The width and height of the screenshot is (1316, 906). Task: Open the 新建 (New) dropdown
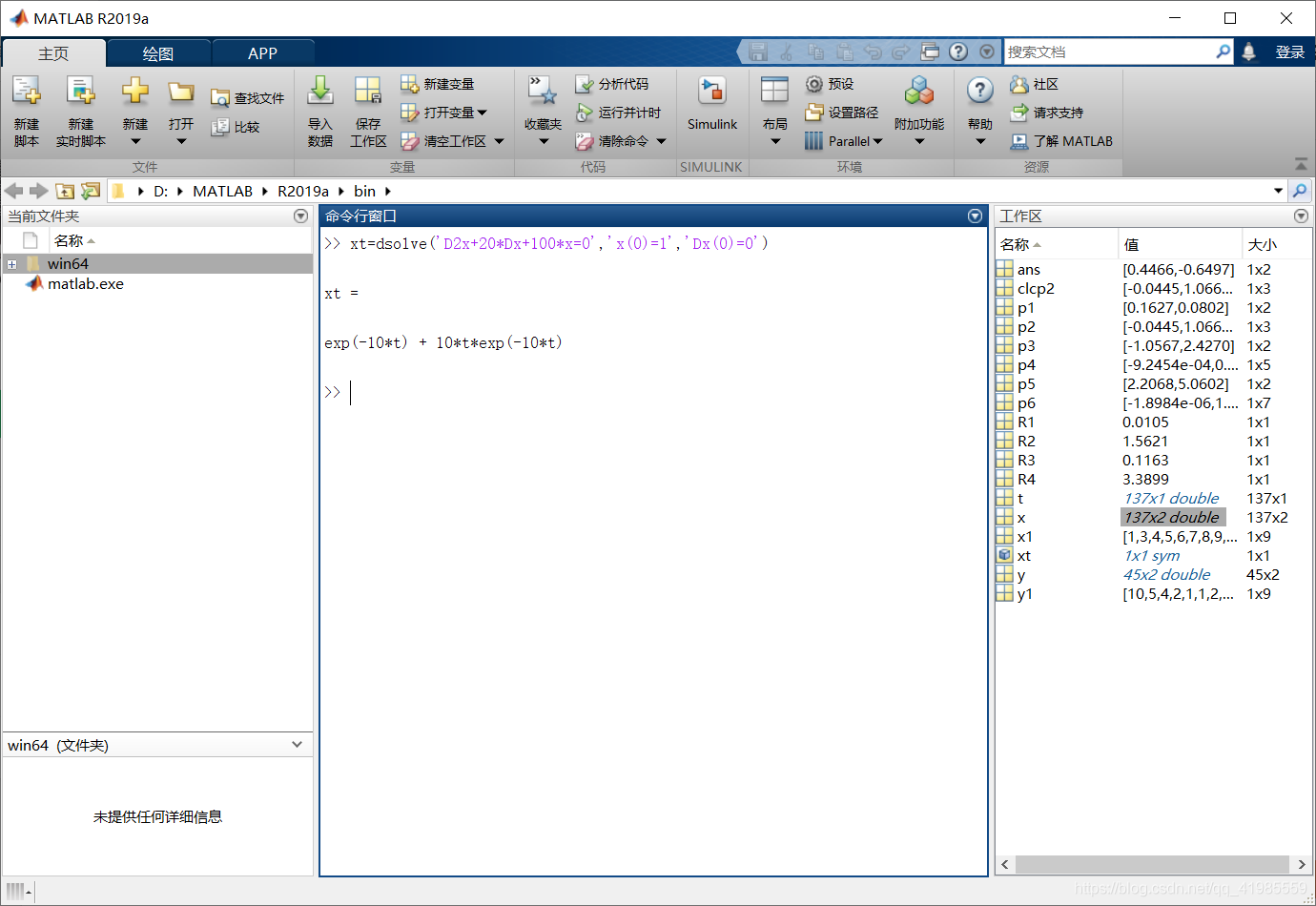pos(135,141)
